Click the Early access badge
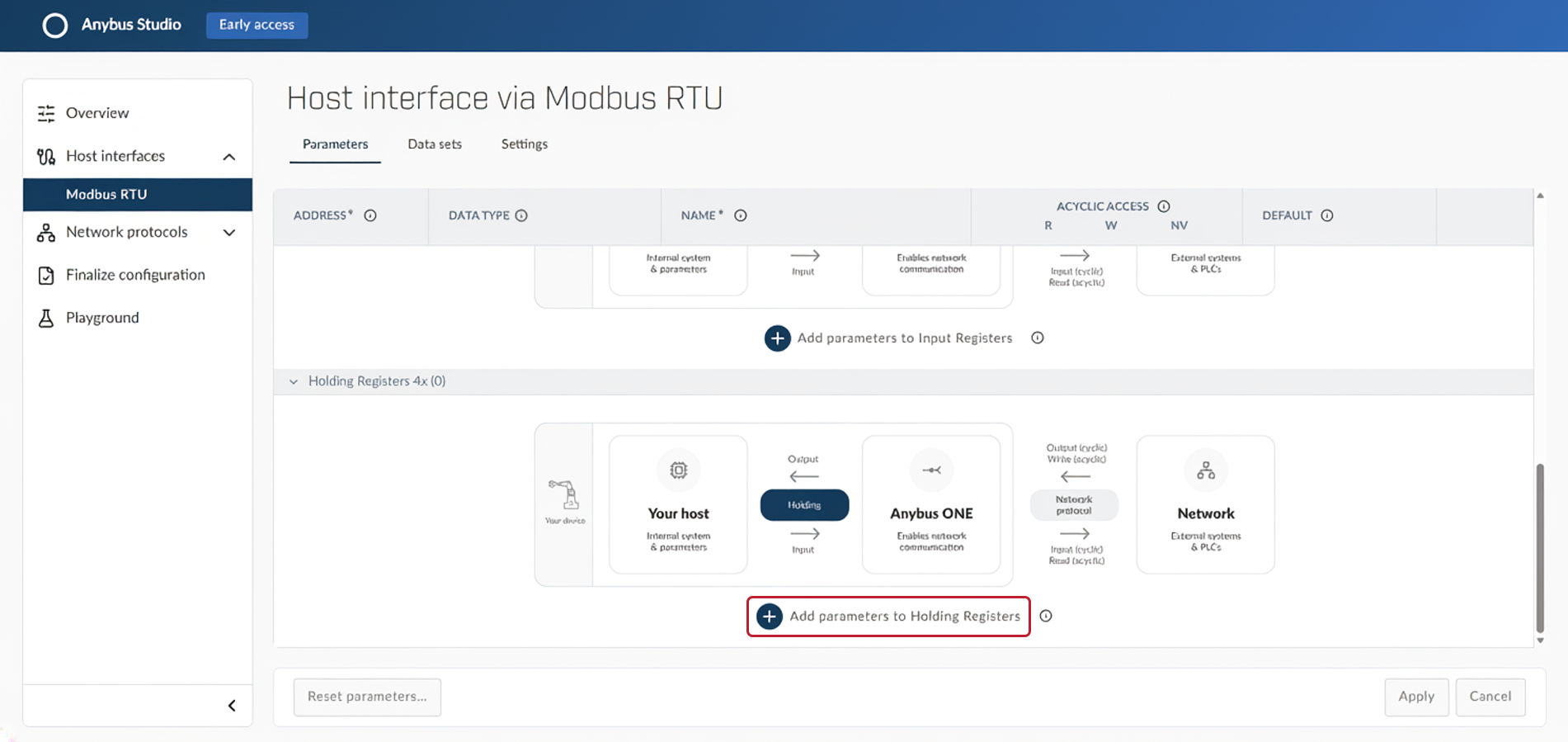Image resolution: width=1568 pixels, height=742 pixels. pyautogui.click(x=257, y=25)
